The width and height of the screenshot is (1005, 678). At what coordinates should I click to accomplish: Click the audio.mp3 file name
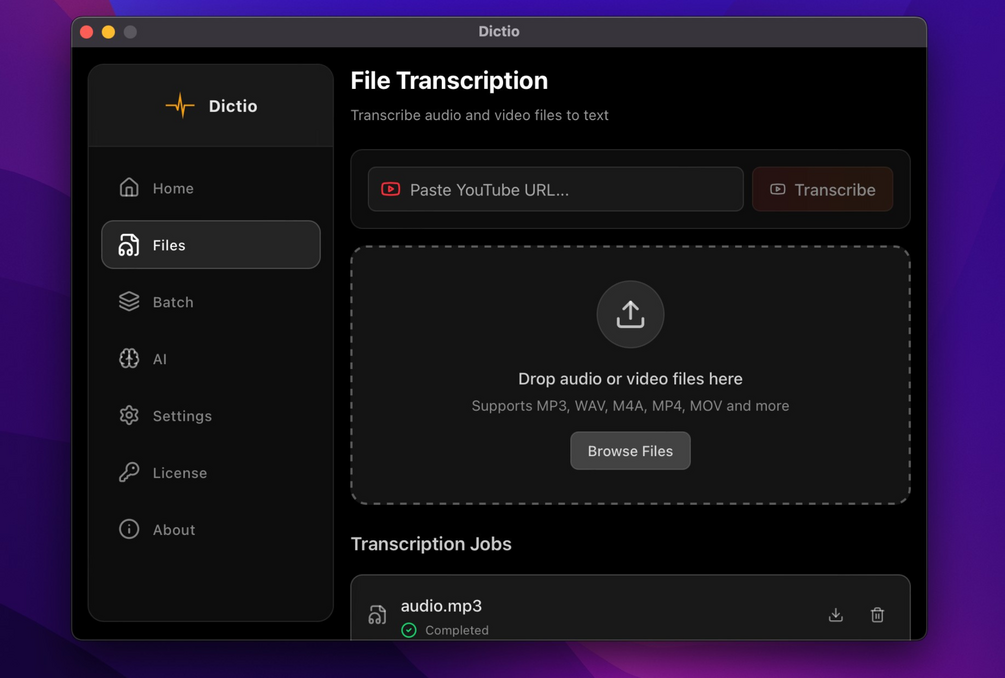[441, 606]
